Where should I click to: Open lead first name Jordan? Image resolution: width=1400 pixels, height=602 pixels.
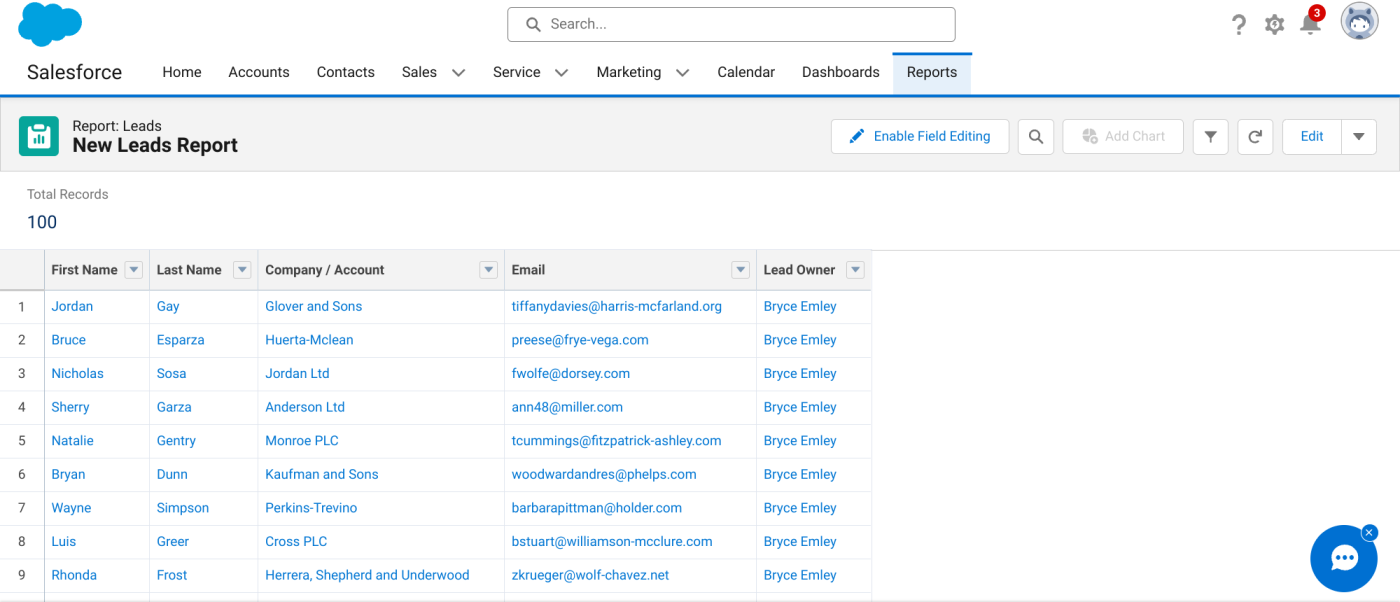pyautogui.click(x=72, y=306)
